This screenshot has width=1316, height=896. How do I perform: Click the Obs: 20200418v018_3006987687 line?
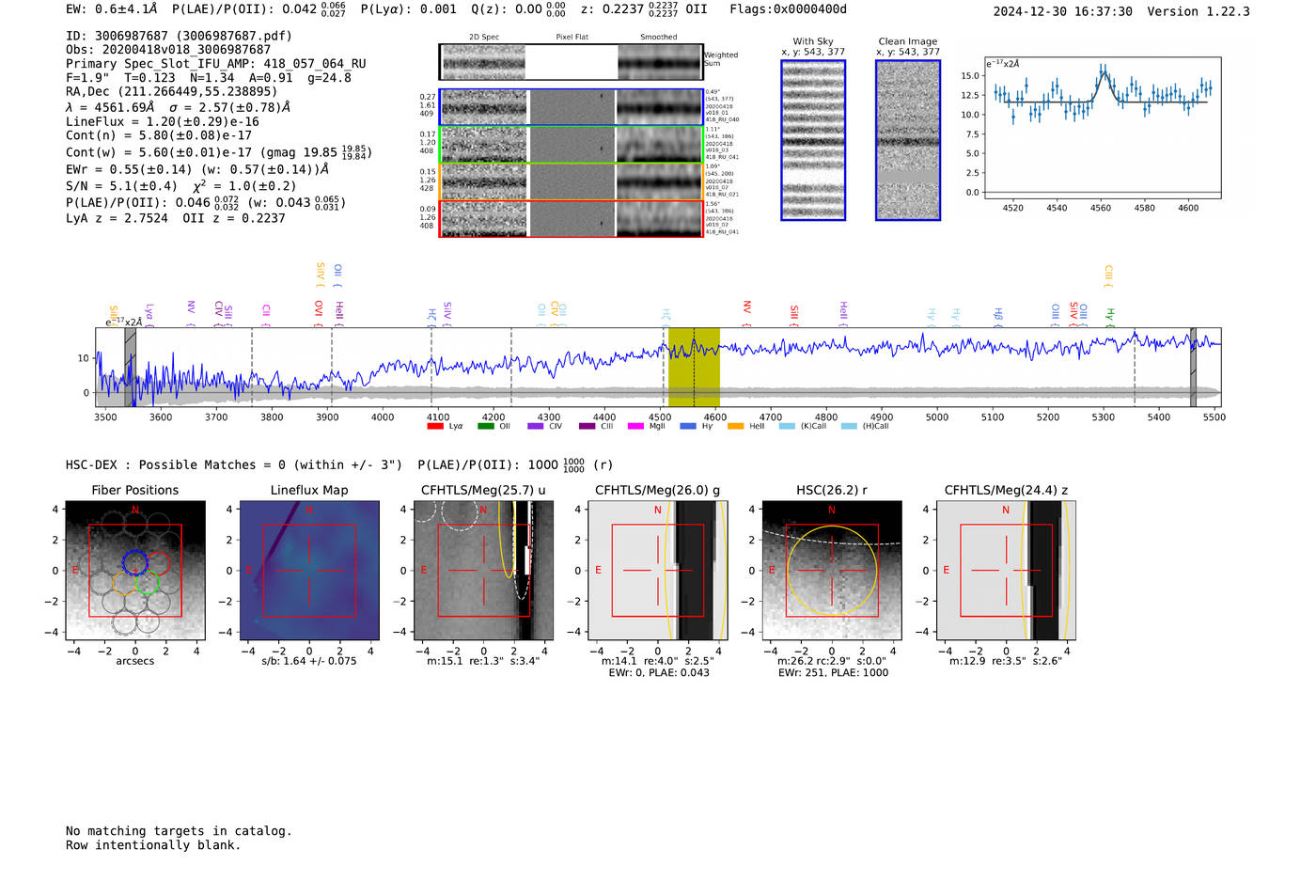168,50
